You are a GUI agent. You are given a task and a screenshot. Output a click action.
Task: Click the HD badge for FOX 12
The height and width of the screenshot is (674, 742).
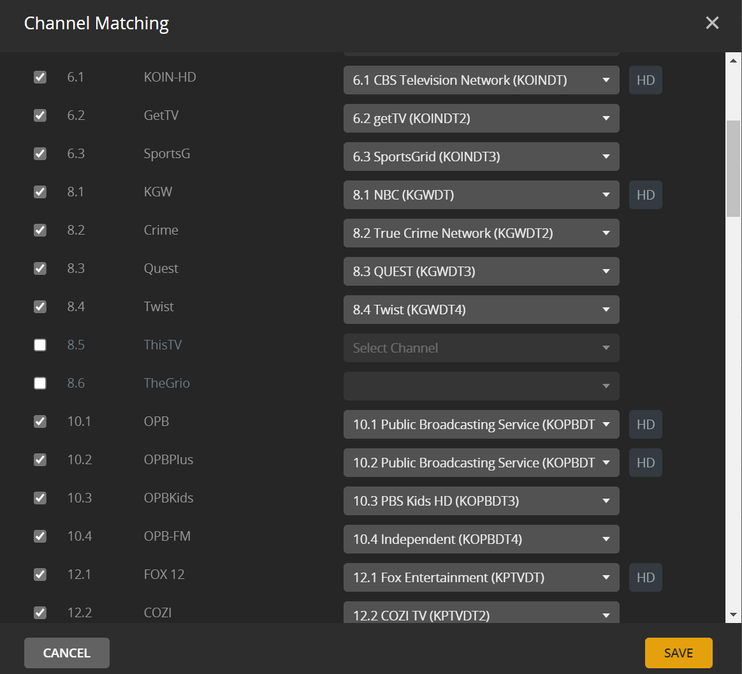pos(645,578)
